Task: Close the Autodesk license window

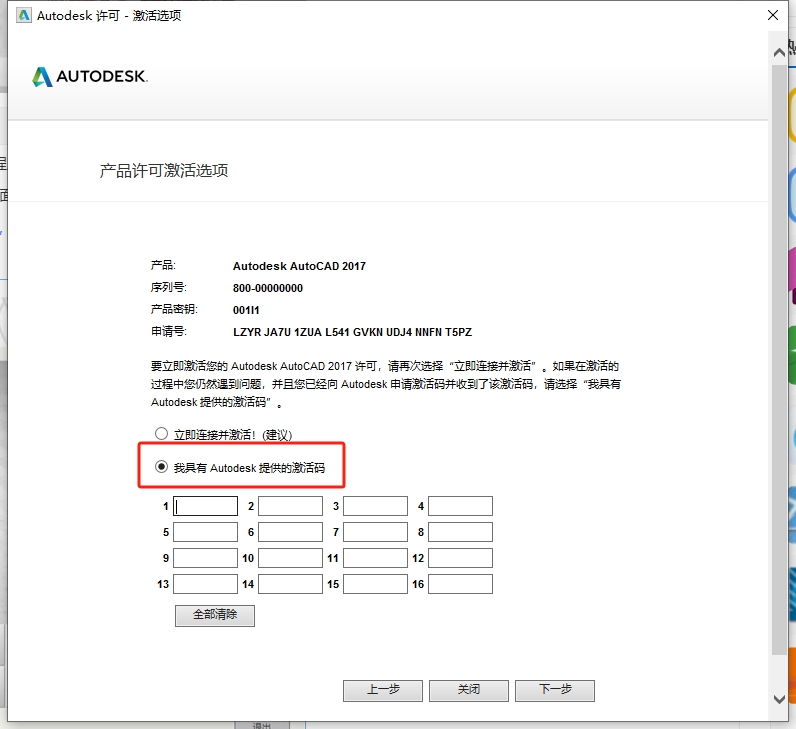Action: 773,15
